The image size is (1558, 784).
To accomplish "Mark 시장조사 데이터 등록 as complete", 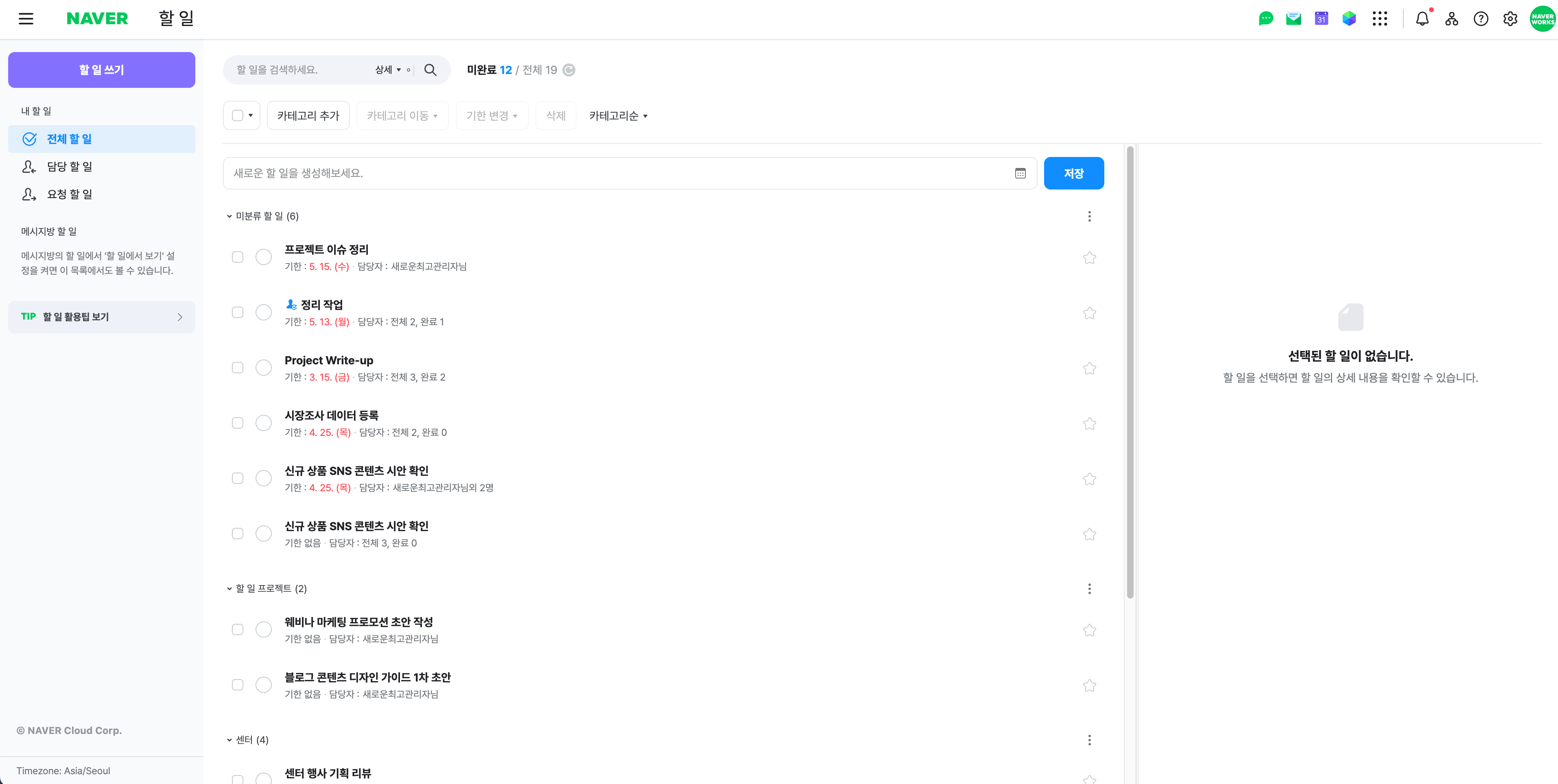I will 264,423.
